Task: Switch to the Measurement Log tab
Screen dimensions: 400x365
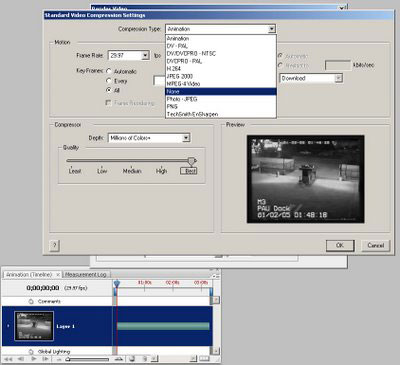Action: click(85, 274)
